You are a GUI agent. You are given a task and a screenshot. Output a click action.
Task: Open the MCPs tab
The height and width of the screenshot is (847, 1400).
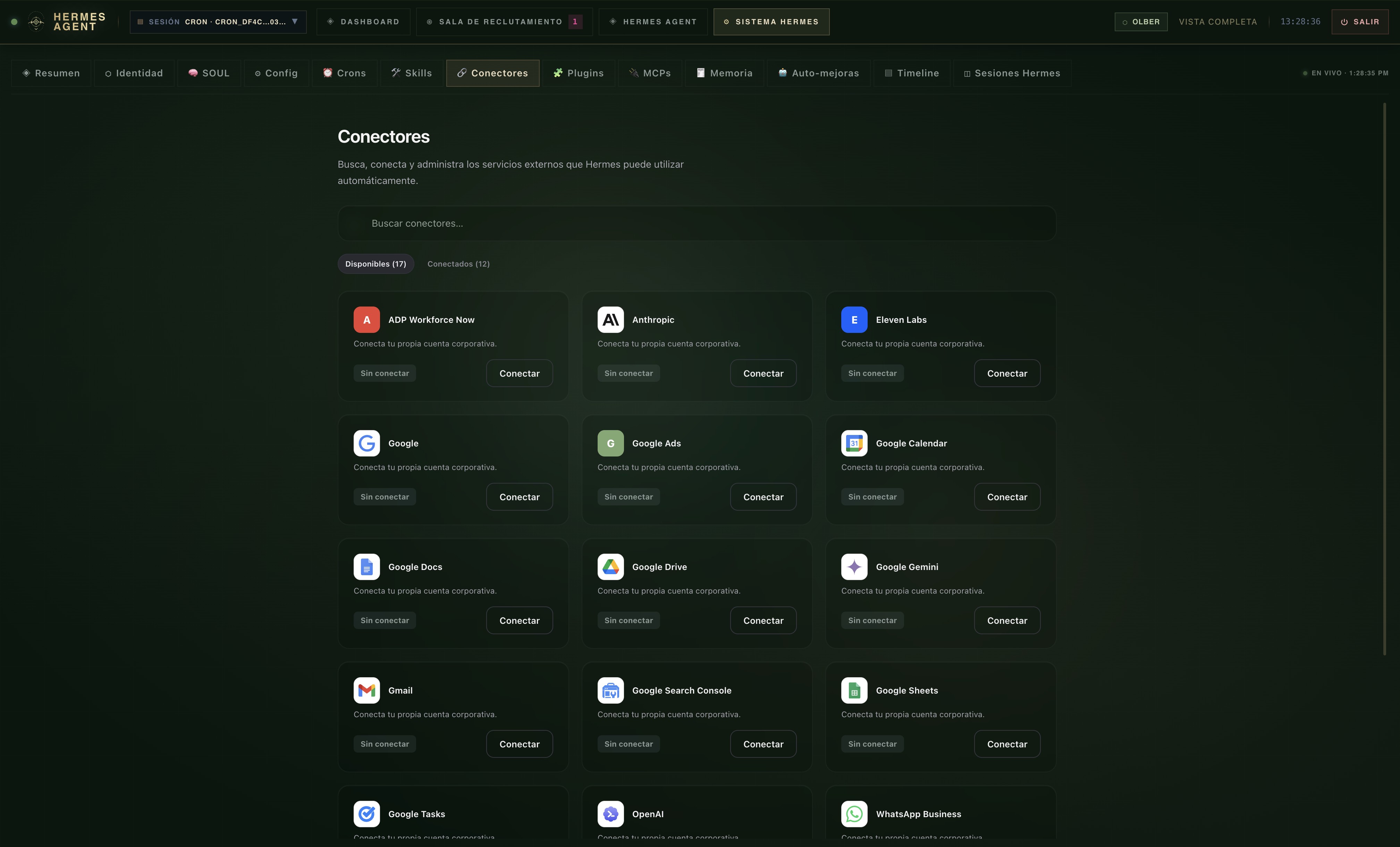pos(650,73)
